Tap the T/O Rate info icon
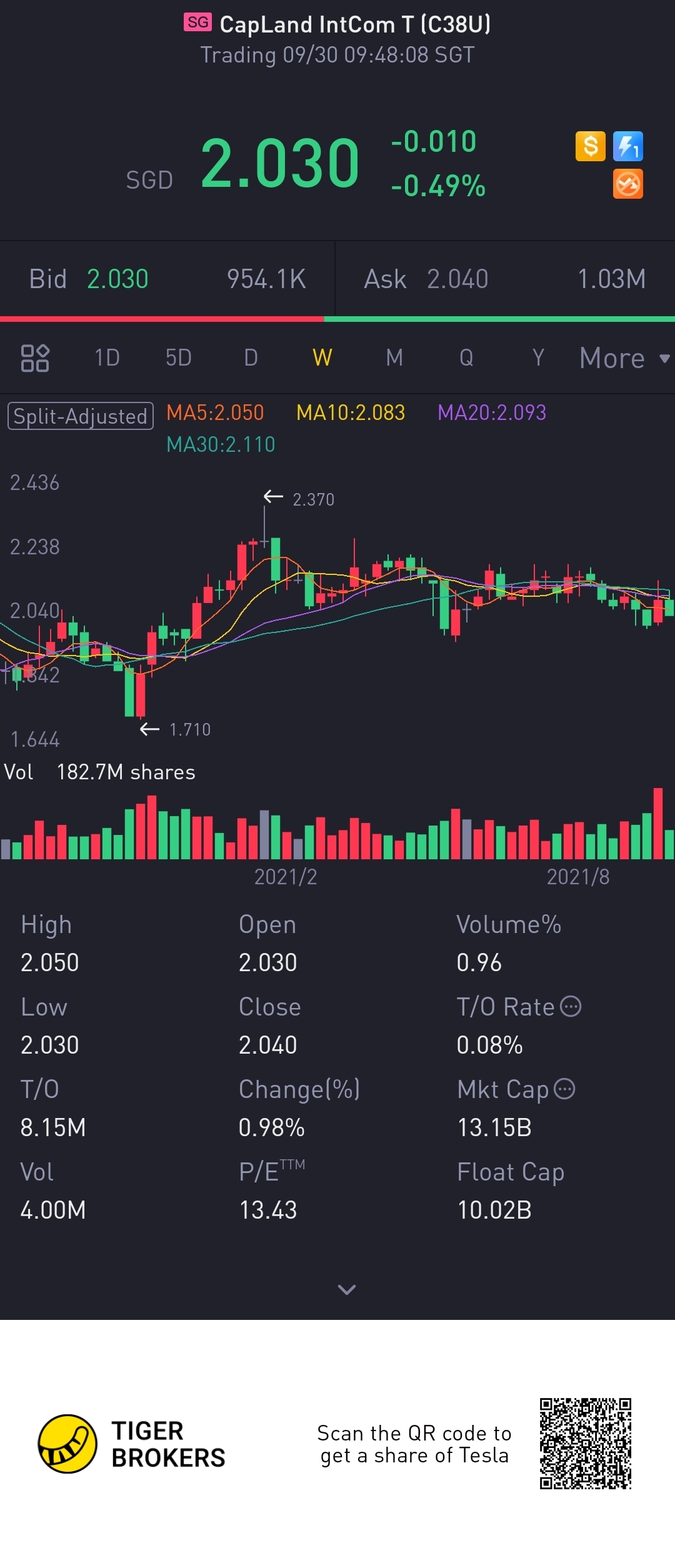 point(571,1007)
